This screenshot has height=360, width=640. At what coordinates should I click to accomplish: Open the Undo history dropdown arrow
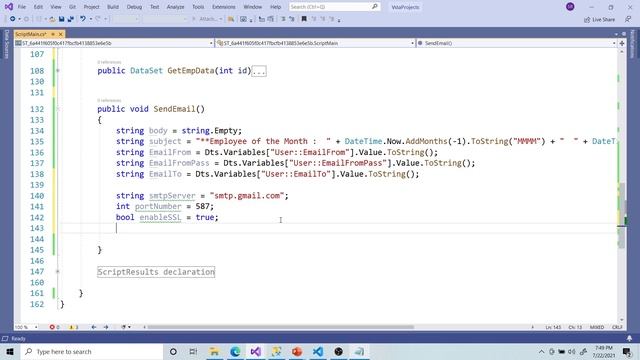(90, 19)
